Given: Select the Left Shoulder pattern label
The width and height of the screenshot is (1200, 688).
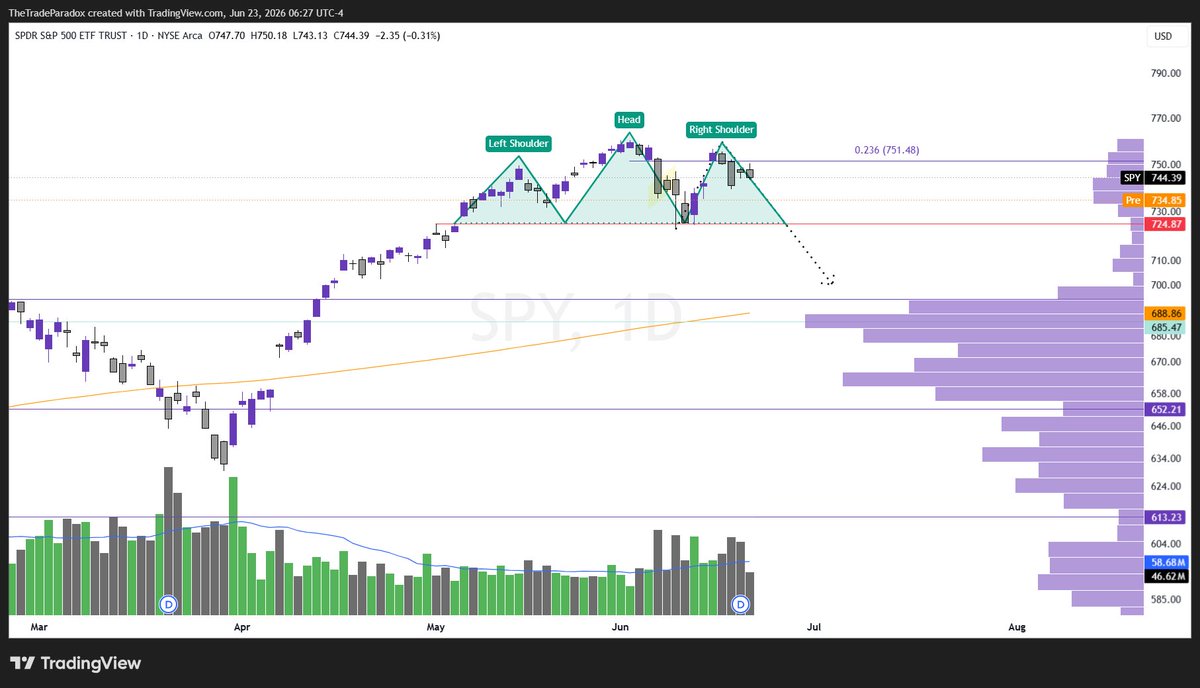Looking at the screenshot, I should coord(519,143).
